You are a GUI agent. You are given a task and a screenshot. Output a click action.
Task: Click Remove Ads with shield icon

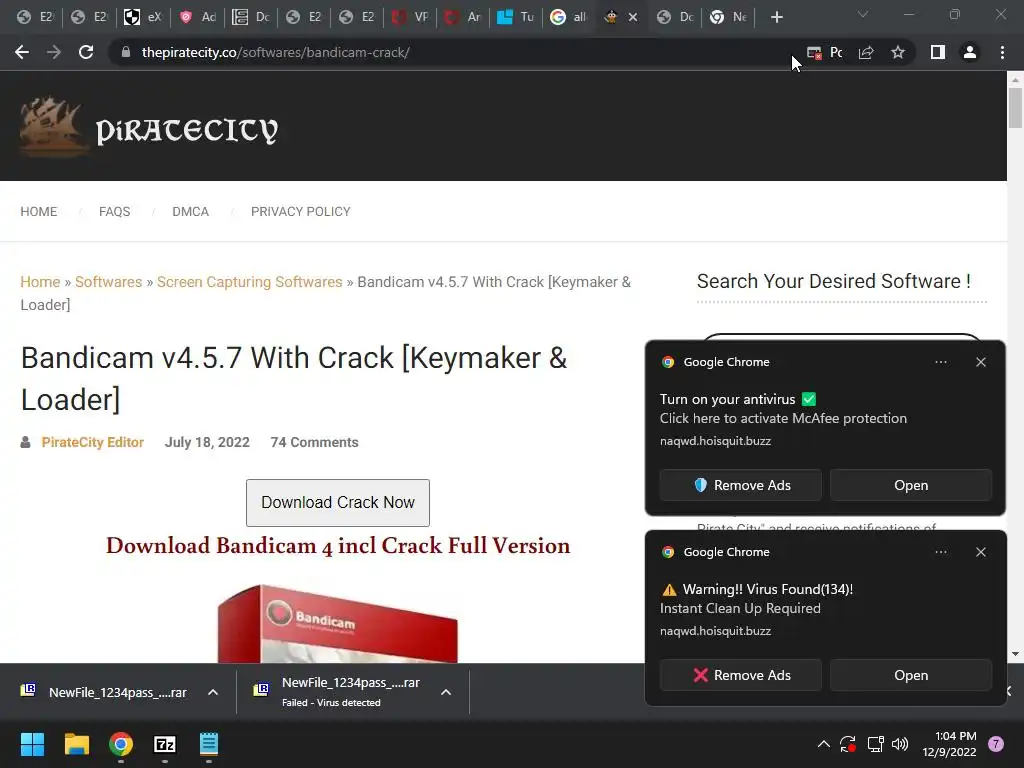click(741, 485)
